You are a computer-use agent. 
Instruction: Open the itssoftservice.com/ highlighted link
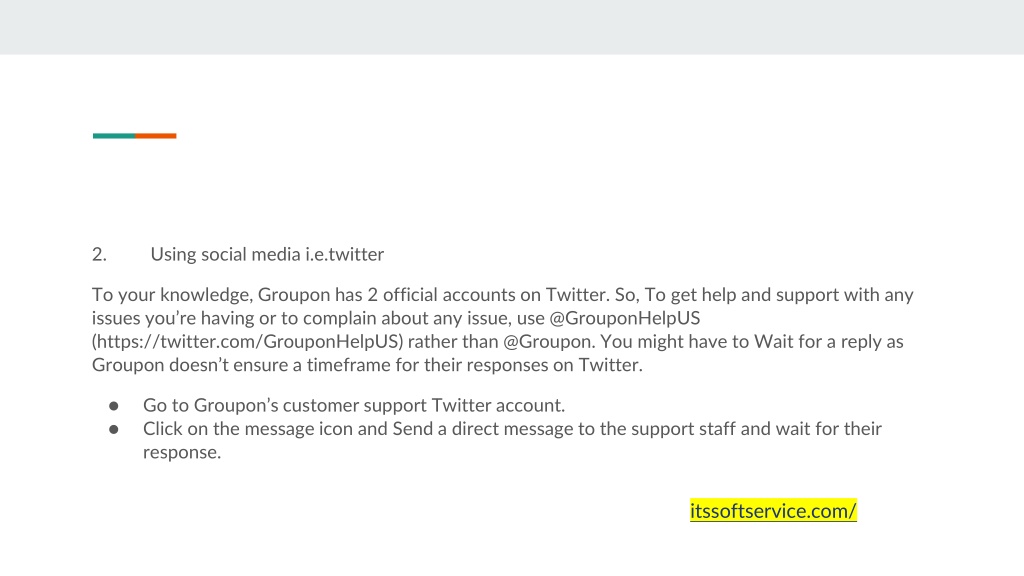pos(773,511)
